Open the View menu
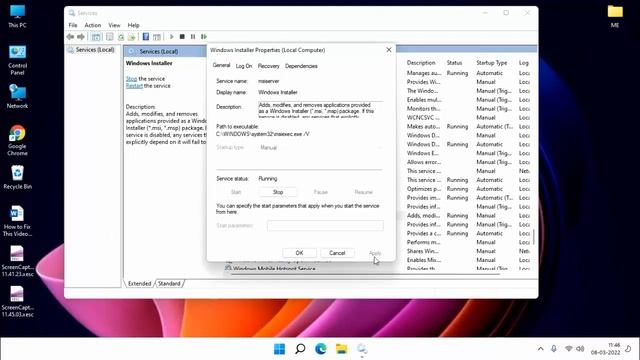Screen dimensions: 640x360 pos(114,25)
